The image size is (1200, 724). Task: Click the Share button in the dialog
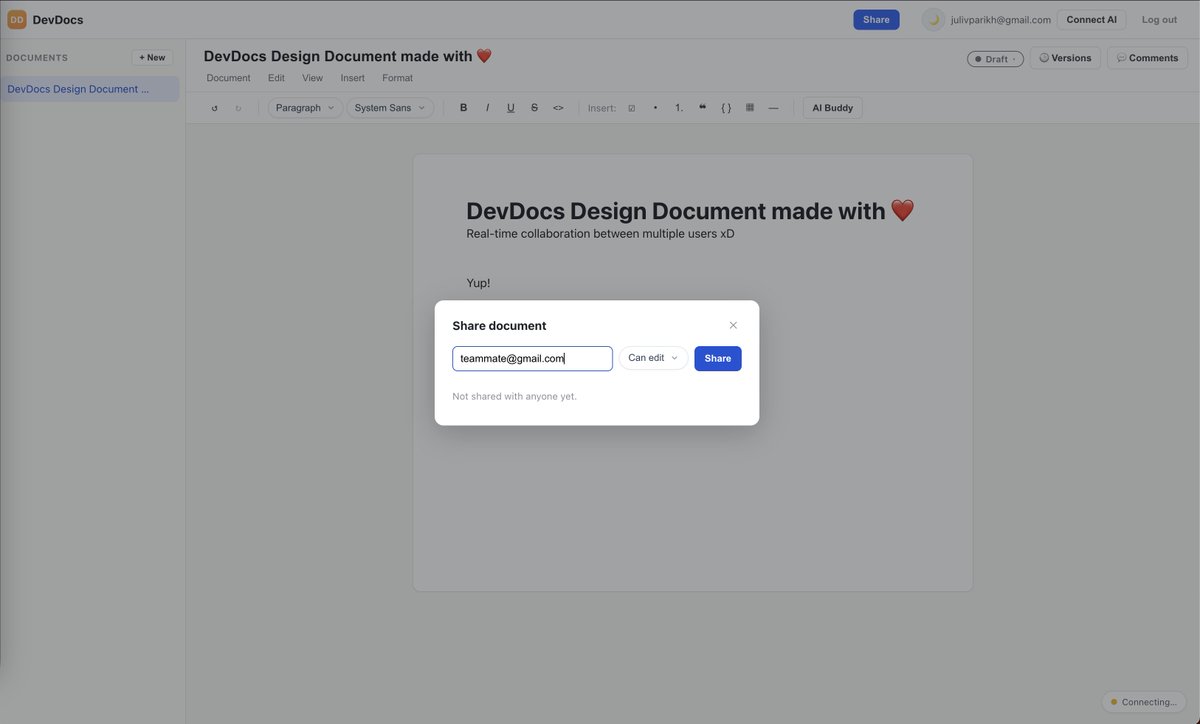[718, 358]
